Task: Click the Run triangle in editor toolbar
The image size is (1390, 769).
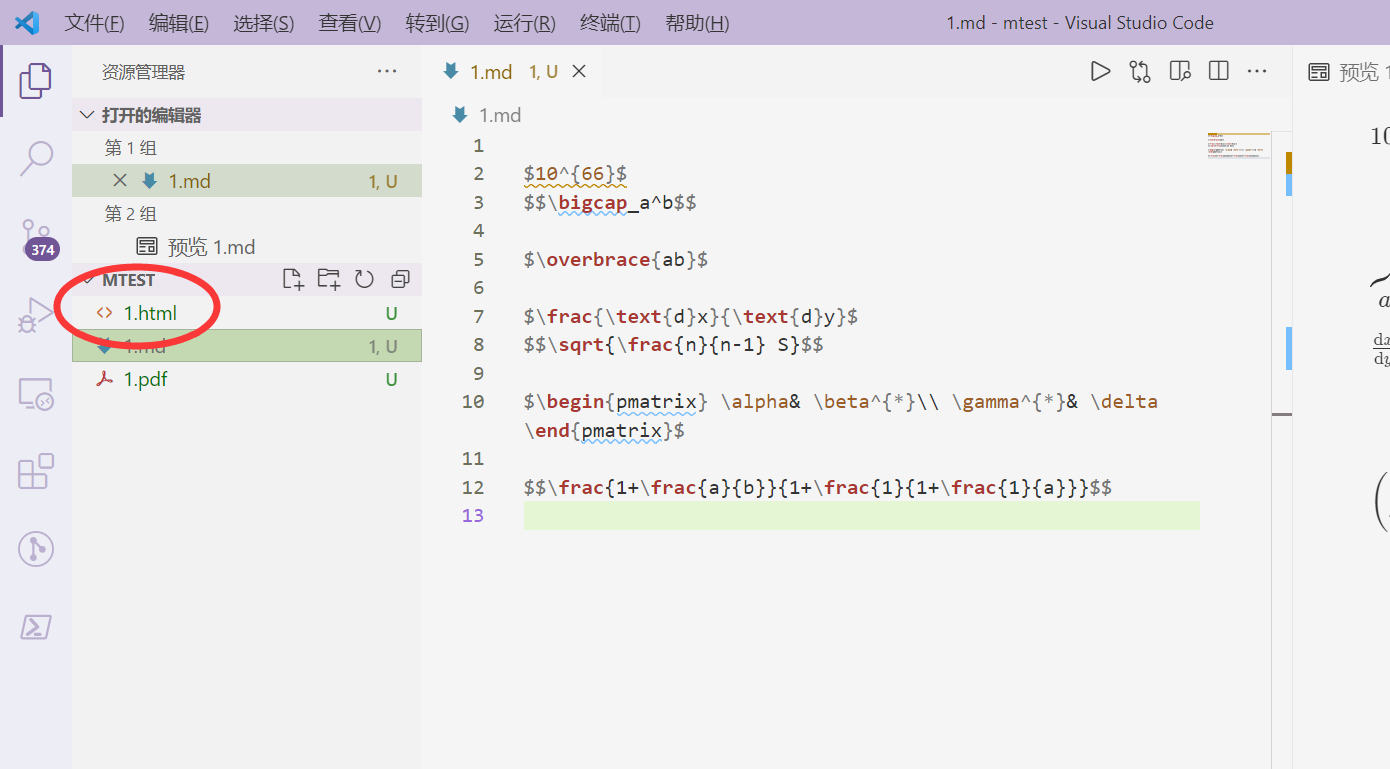Action: [1100, 71]
